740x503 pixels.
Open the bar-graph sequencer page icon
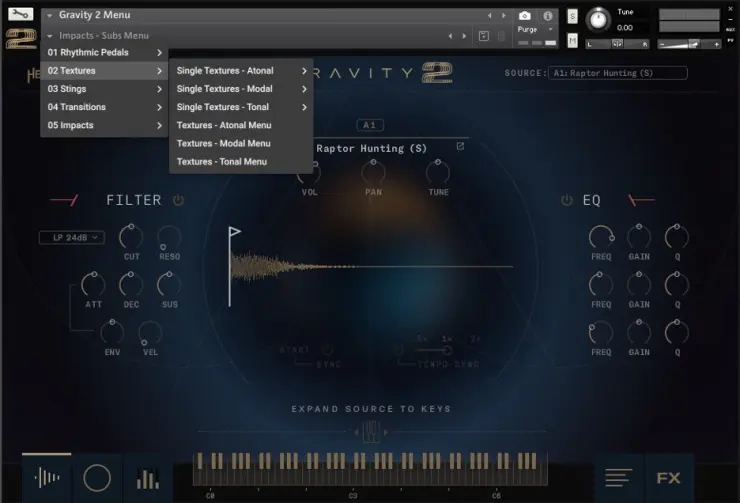point(148,478)
